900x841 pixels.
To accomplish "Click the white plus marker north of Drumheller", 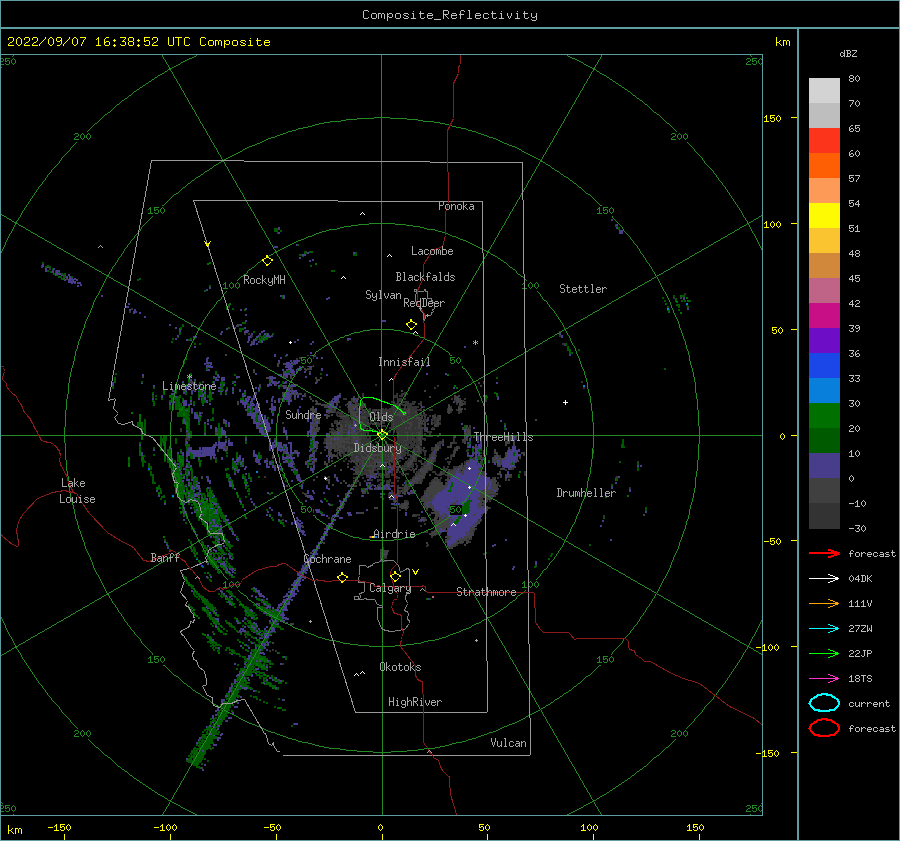I will tap(565, 402).
